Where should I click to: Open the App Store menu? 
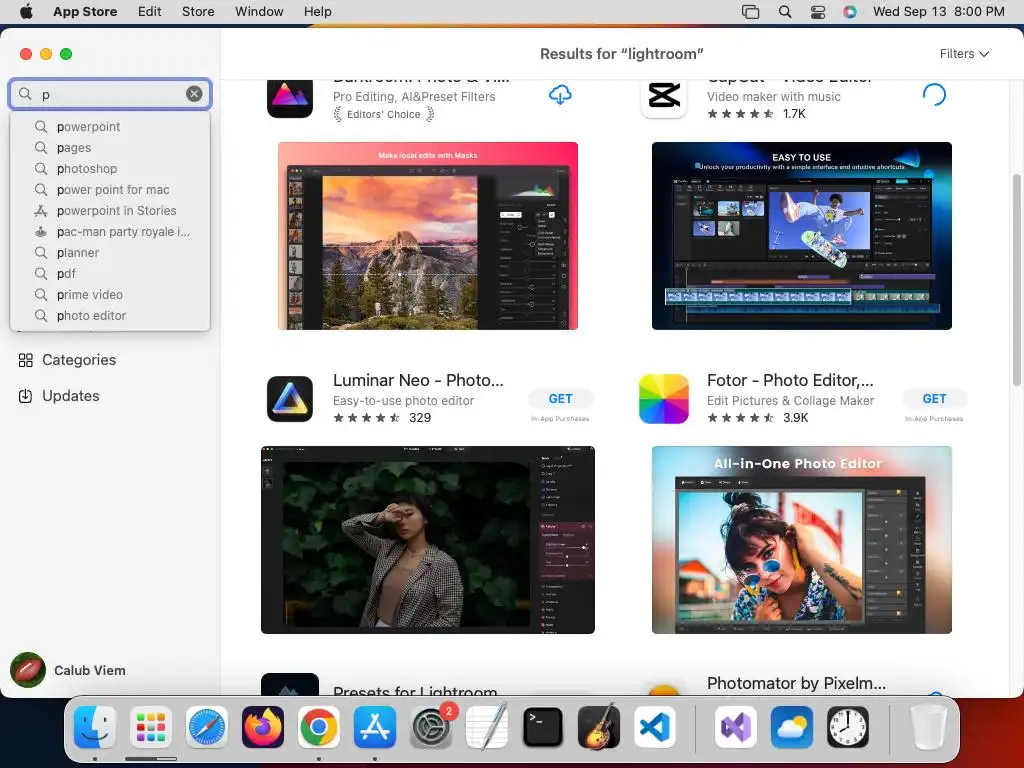85,11
